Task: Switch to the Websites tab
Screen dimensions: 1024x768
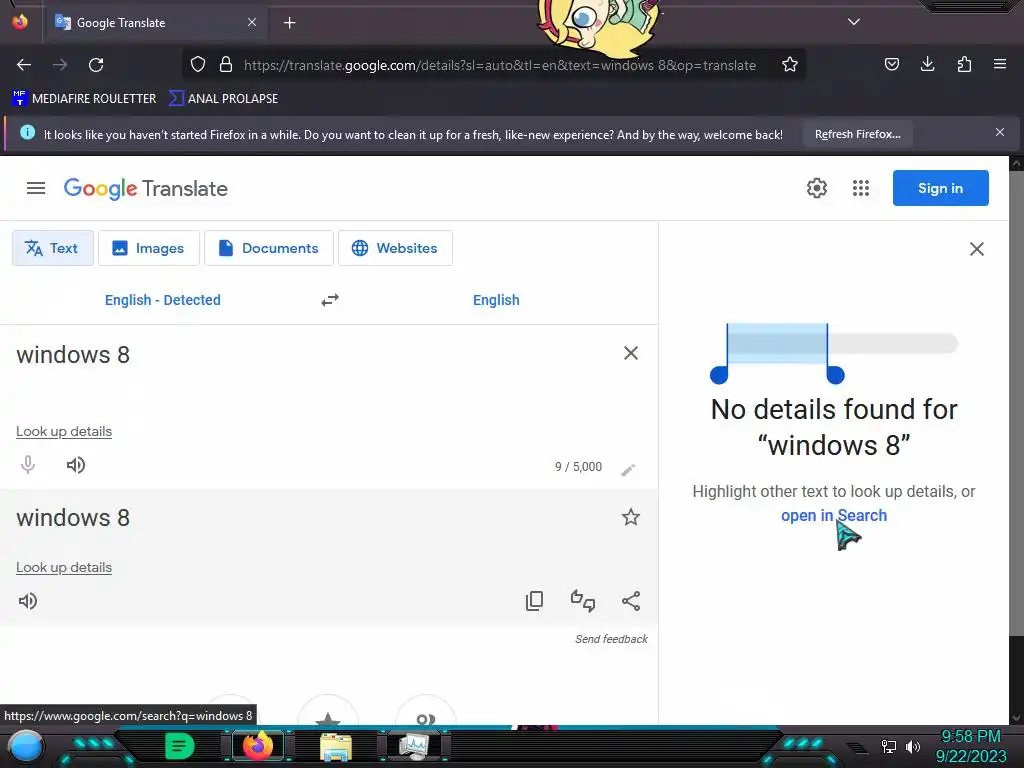Action: [x=395, y=248]
